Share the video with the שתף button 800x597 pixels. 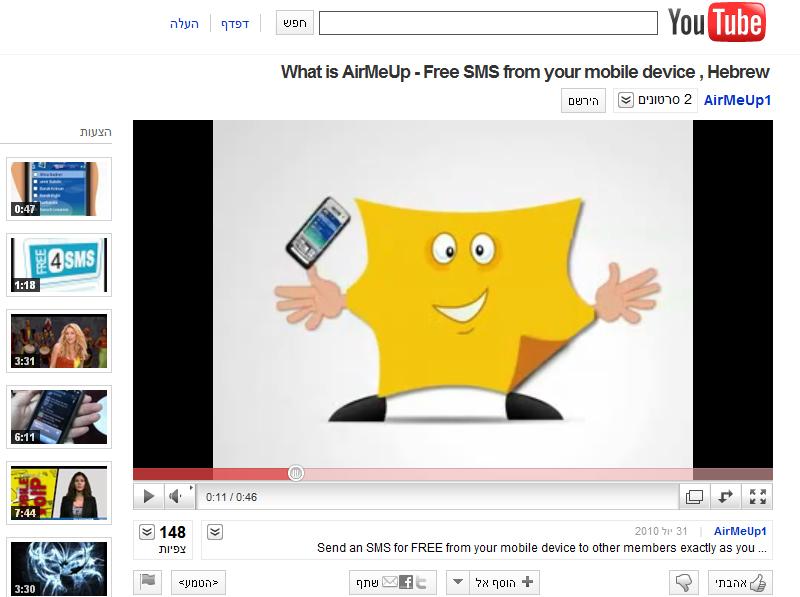[392, 582]
